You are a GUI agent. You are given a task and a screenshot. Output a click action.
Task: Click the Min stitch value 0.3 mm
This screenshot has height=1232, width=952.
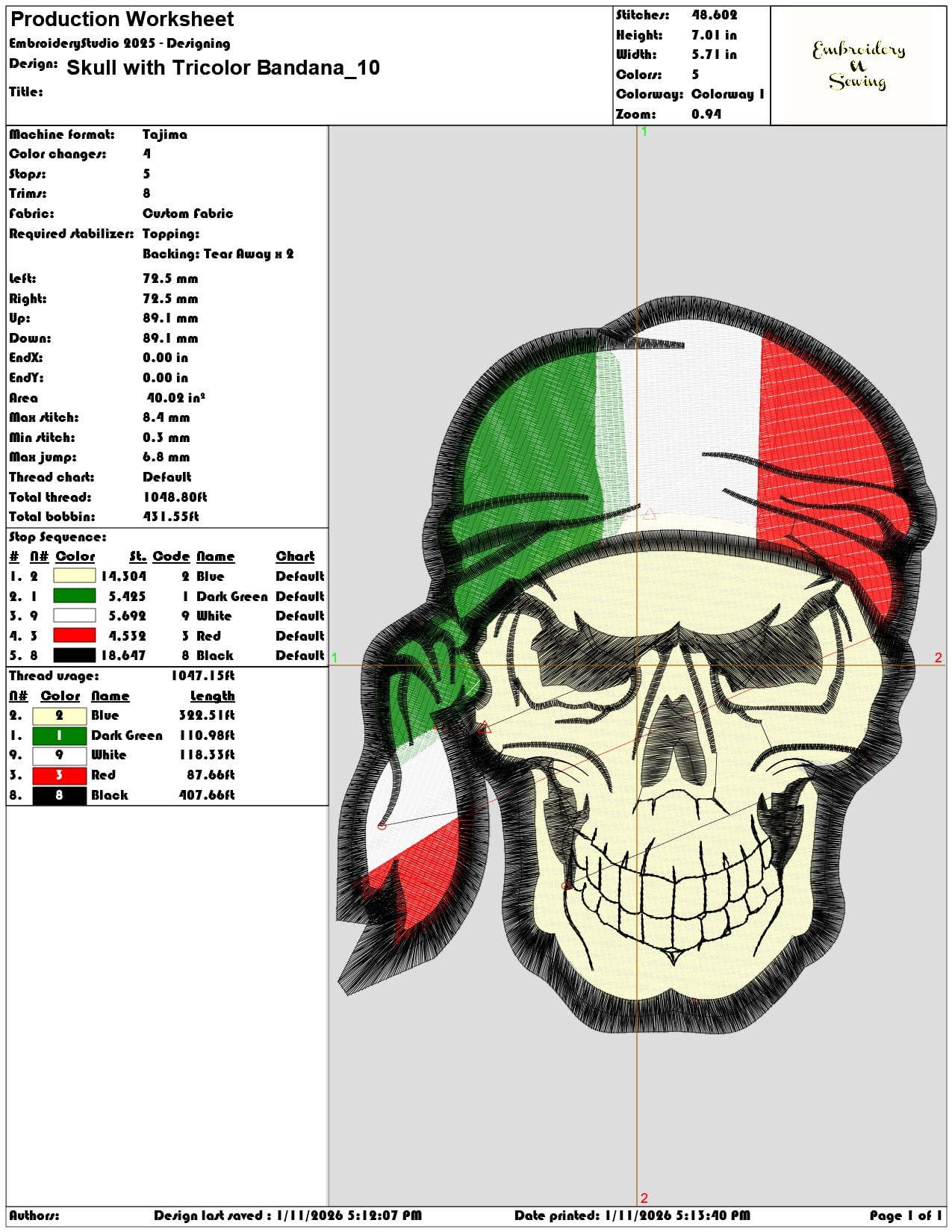coord(166,438)
